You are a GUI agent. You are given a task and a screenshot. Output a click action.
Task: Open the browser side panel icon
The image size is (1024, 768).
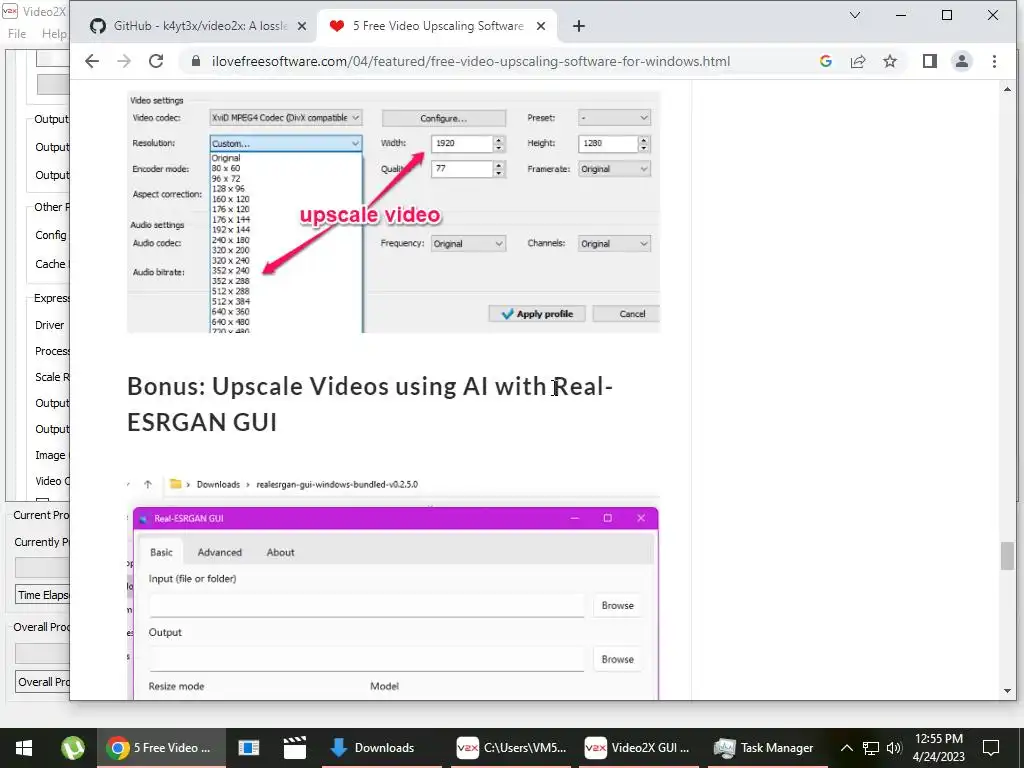tap(929, 61)
